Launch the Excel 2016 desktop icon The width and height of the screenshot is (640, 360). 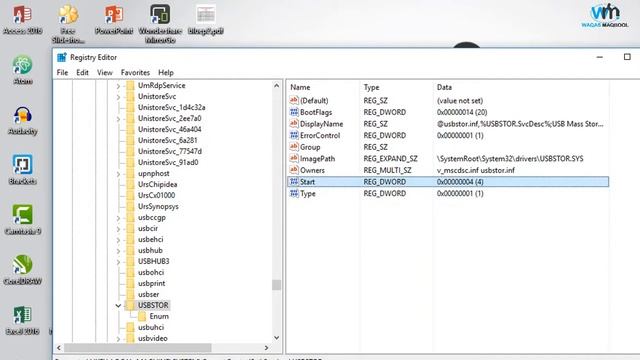22,320
